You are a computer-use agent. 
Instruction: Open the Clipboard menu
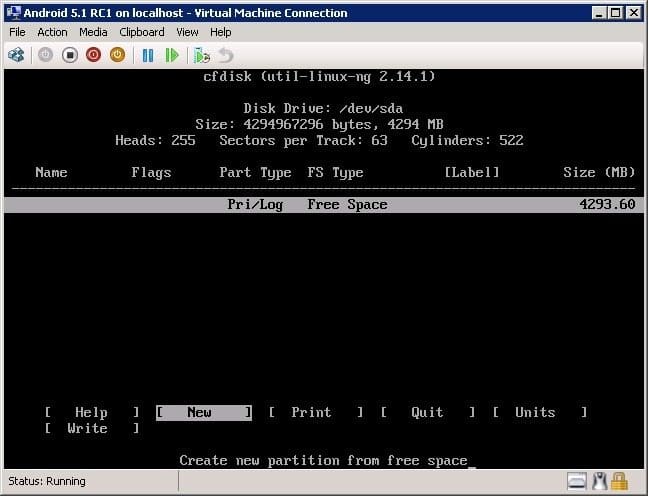click(x=142, y=32)
